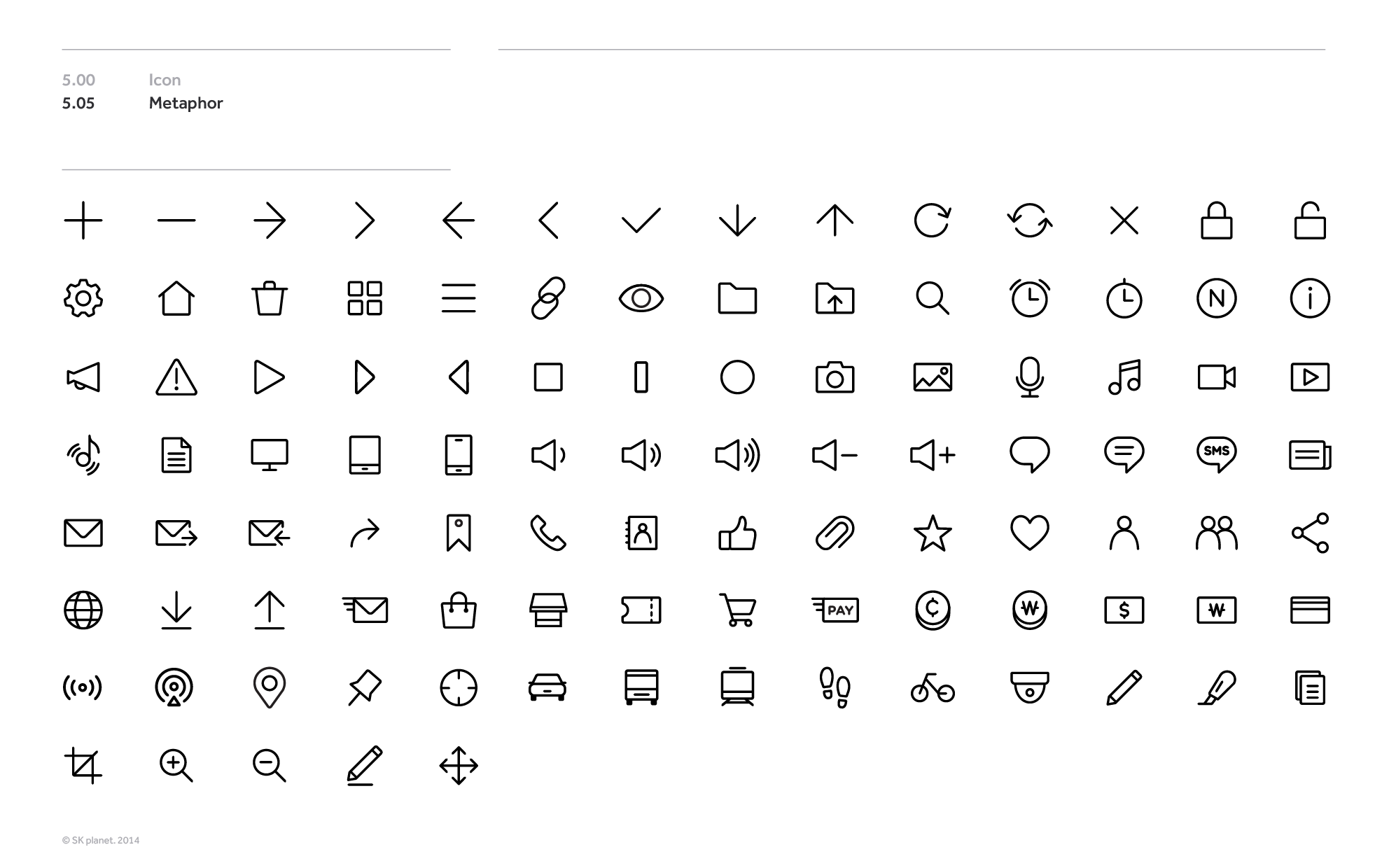
Task: Click the filled right play triangle
Action: 270,378
